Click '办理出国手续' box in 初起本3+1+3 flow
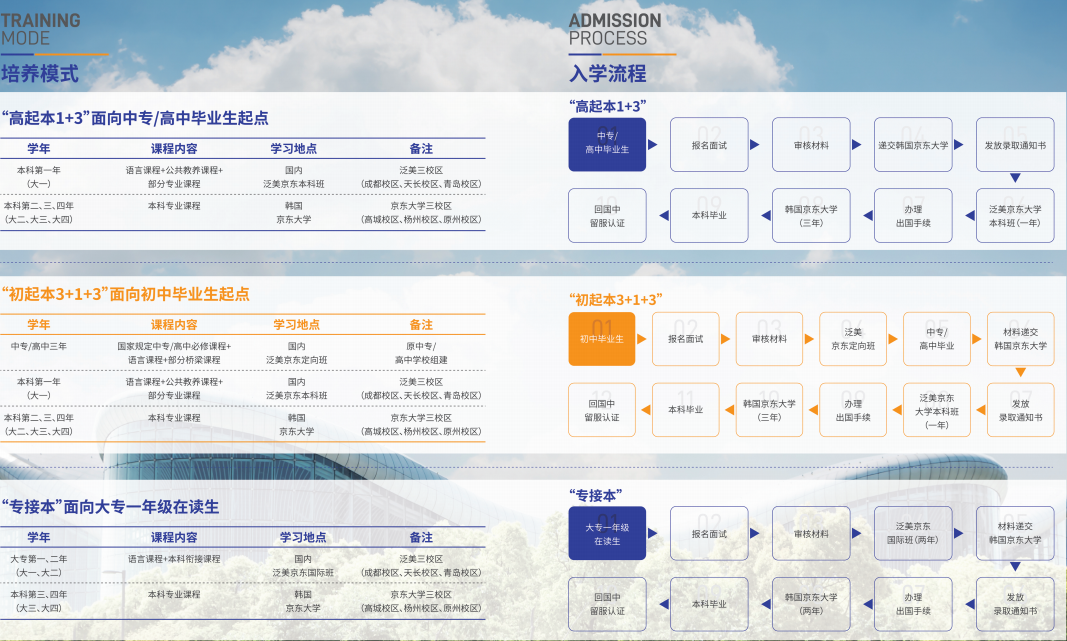The image size is (1067, 641). (x=853, y=410)
